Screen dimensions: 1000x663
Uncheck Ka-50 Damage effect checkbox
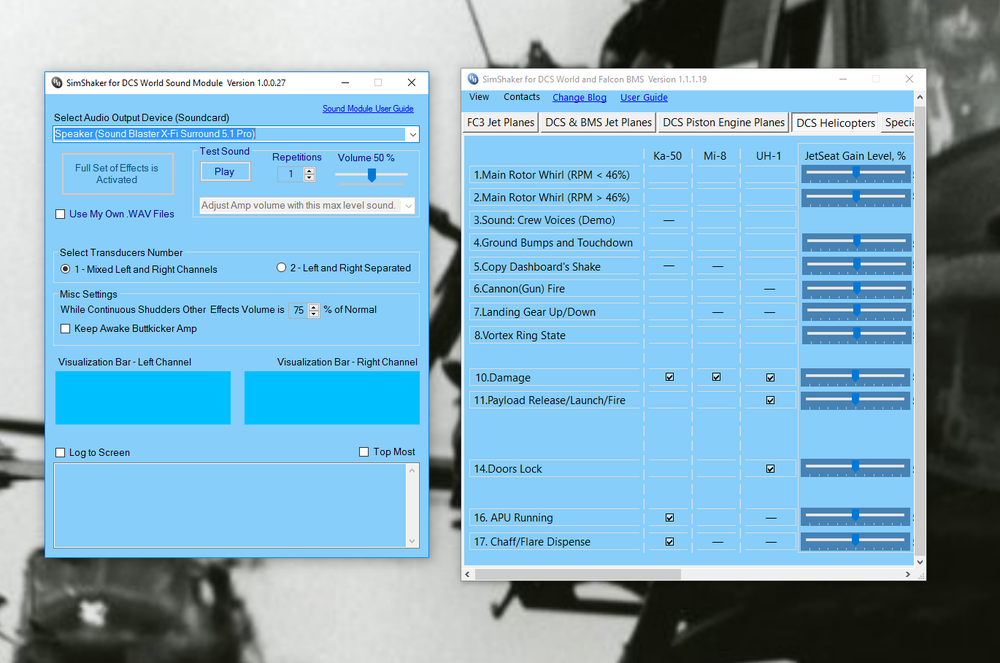coord(670,377)
